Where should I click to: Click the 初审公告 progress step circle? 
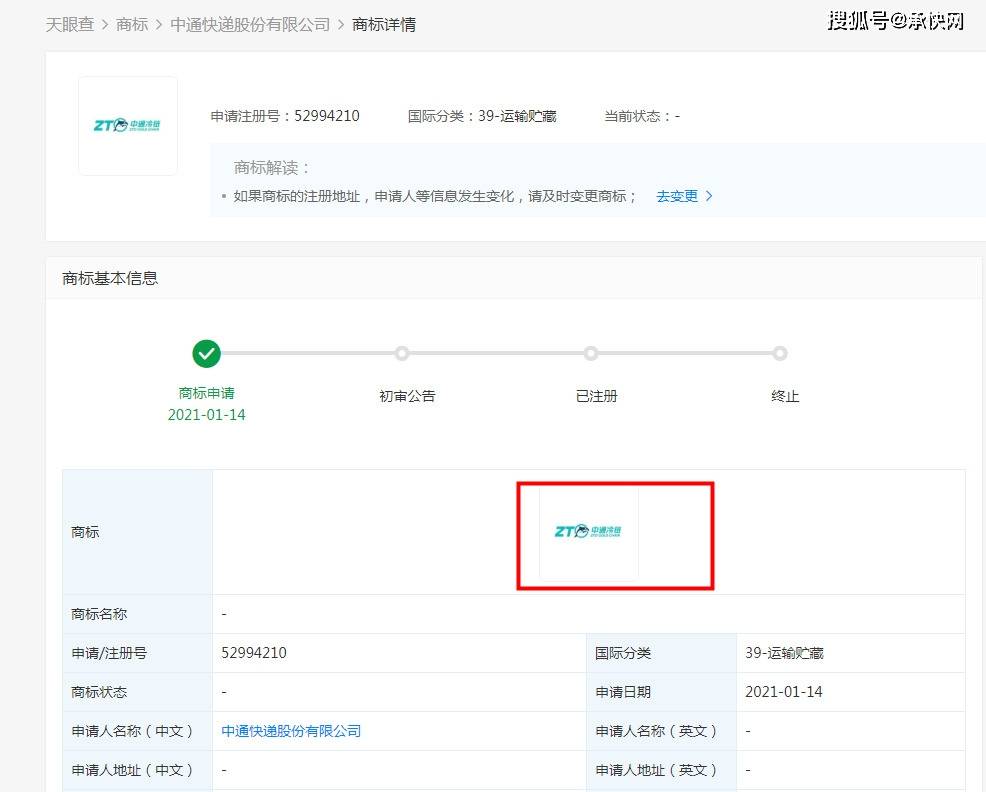coord(402,353)
